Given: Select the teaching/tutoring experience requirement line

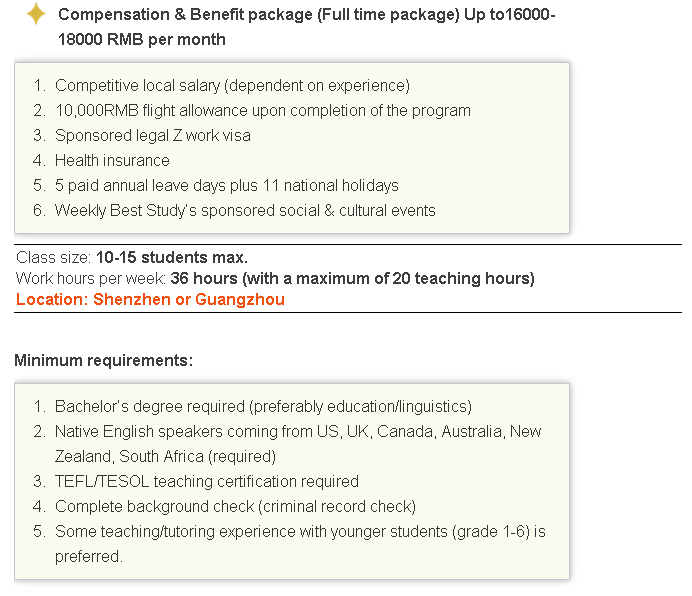Looking at the screenshot, I should tap(300, 532).
